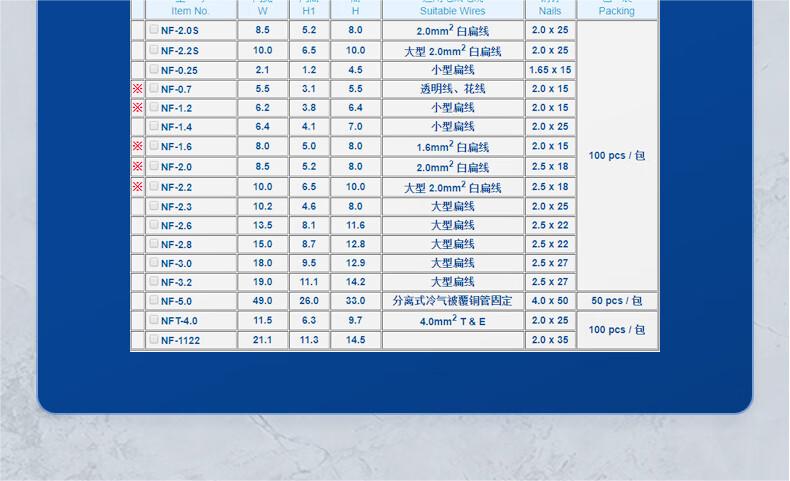
Task: Click the Item No. column header
Action: (190, 10)
